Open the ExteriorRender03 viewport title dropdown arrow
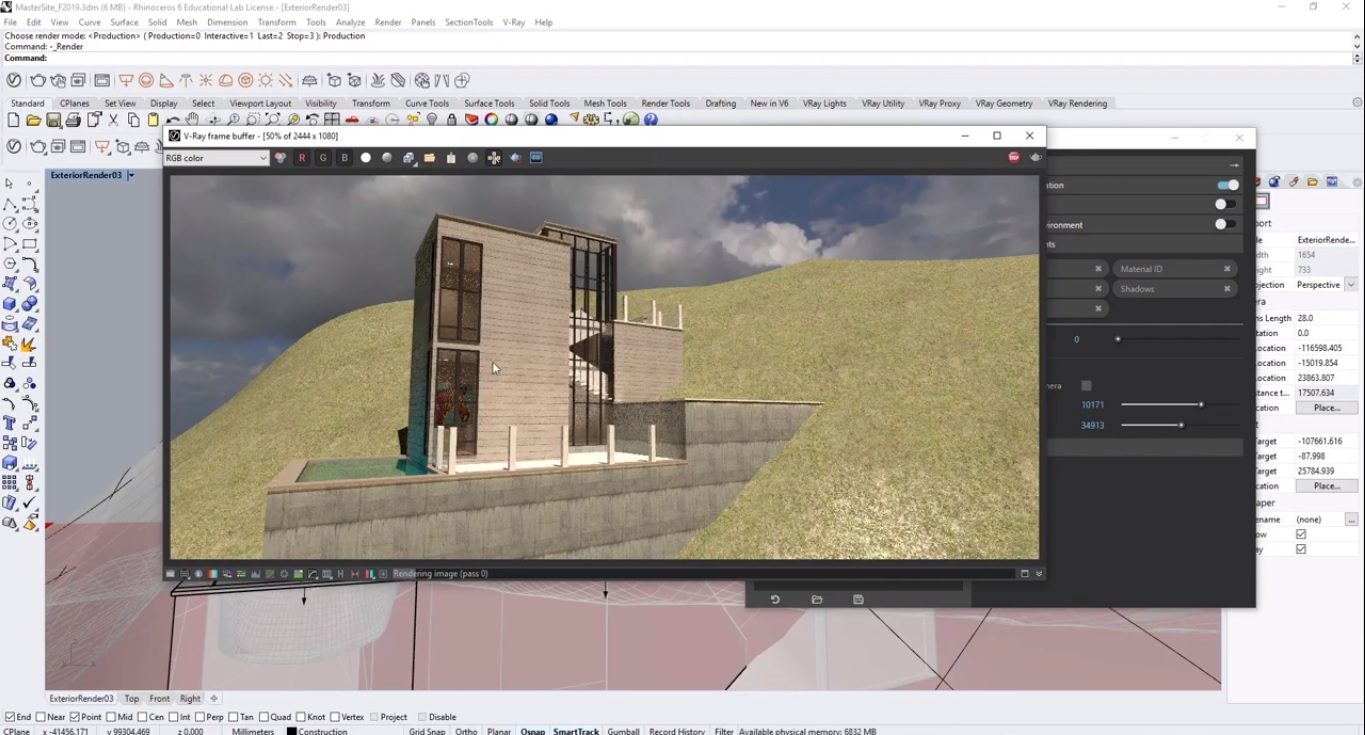Image resolution: width=1365 pixels, height=735 pixels. 131,175
